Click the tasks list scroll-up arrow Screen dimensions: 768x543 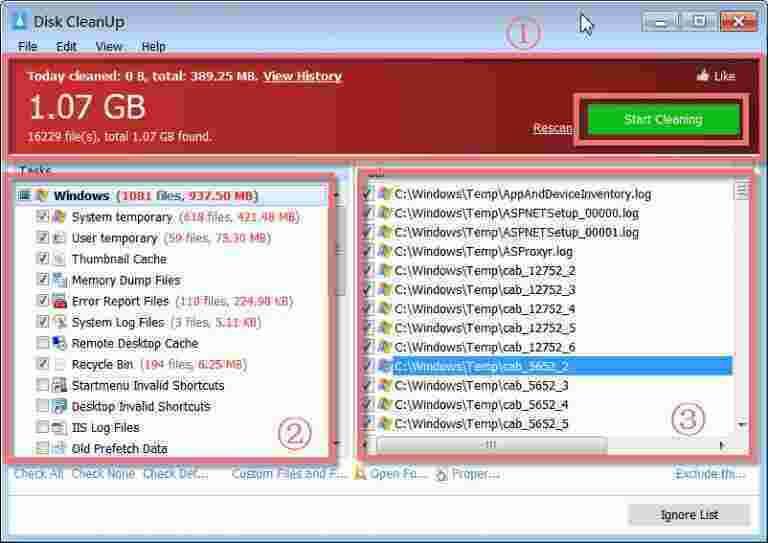[x=336, y=195]
